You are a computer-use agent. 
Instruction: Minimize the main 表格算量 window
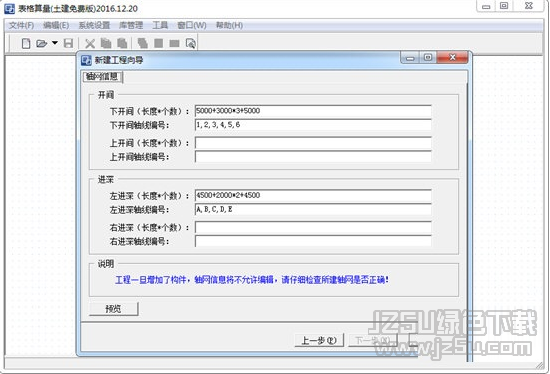(x=486, y=6)
